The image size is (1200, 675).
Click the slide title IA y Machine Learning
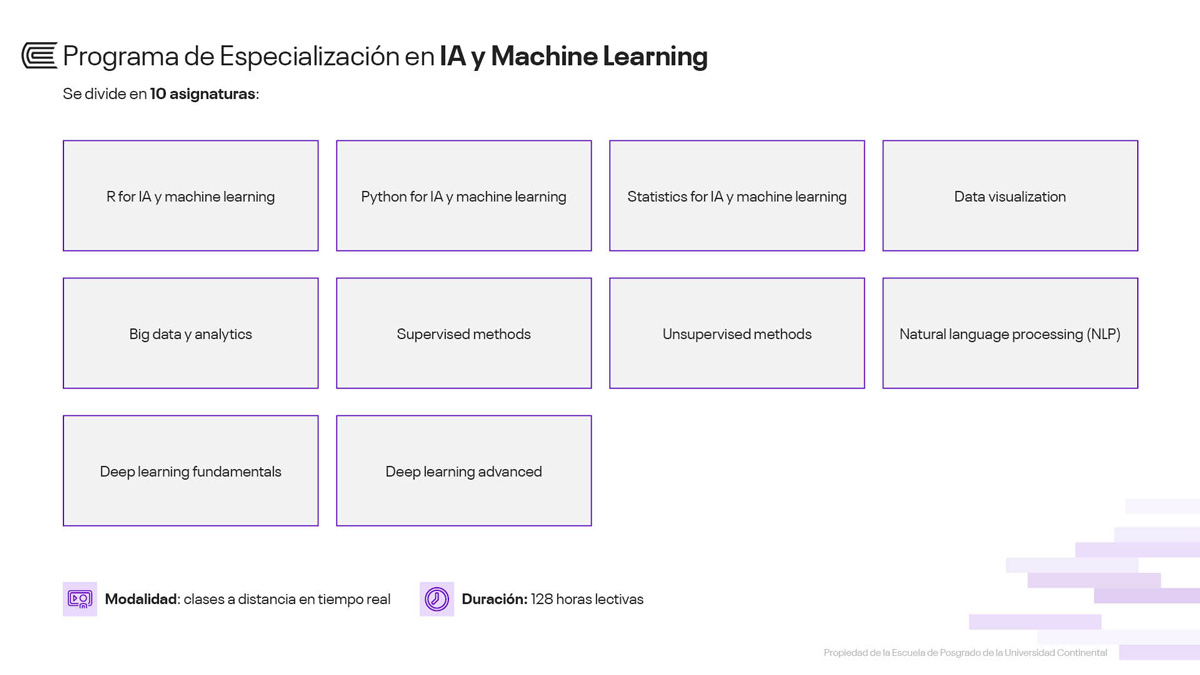(574, 56)
